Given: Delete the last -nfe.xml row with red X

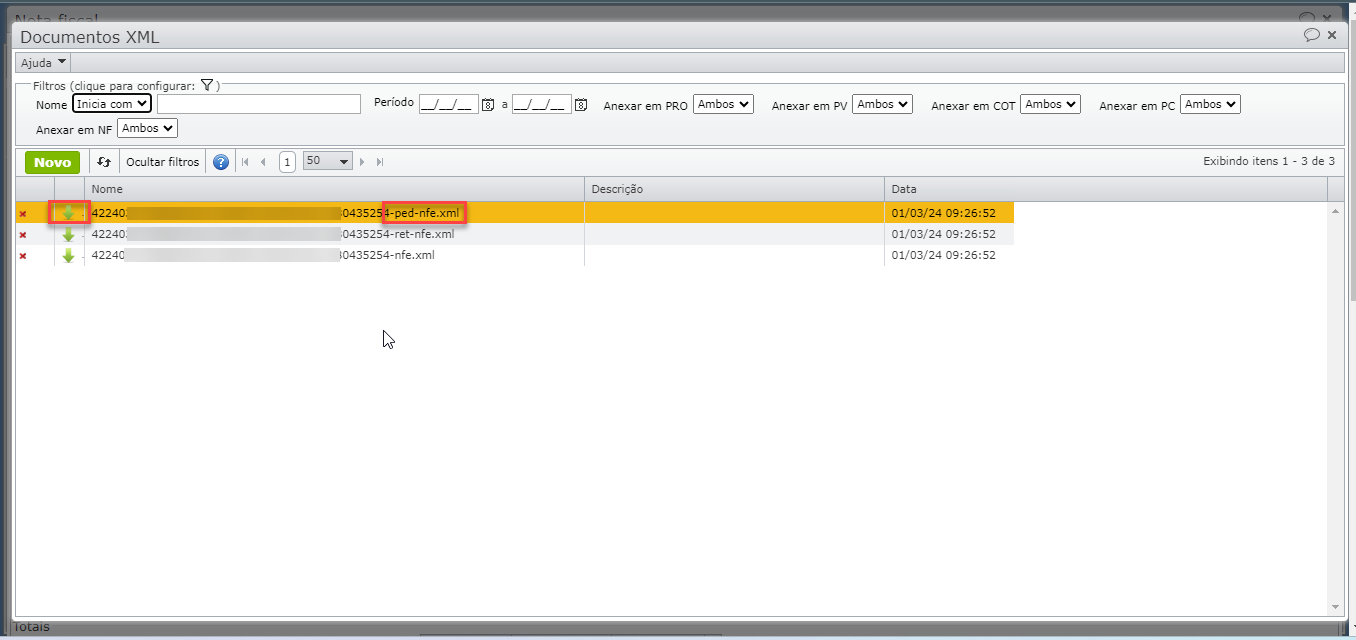Looking at the screenshot, I should [x=23, y=255].
